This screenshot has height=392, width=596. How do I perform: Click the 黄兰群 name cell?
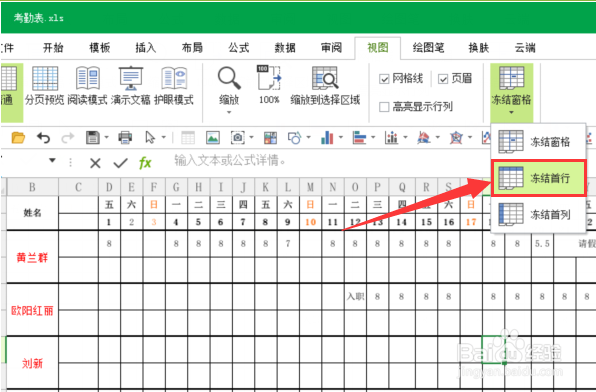click(x=32, y=257)
